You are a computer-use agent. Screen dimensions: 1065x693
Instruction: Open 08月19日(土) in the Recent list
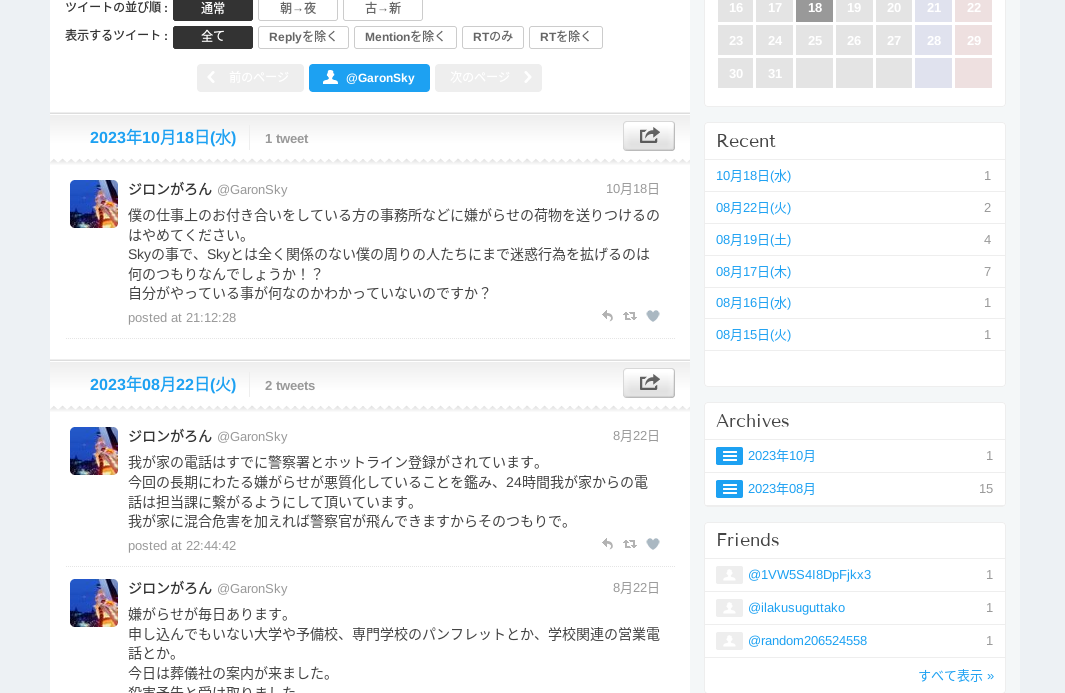point(753,240)
